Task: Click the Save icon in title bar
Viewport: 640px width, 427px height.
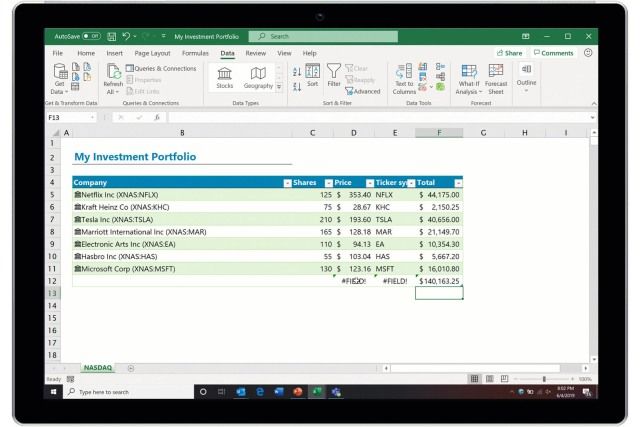Action: click(111, 36)
